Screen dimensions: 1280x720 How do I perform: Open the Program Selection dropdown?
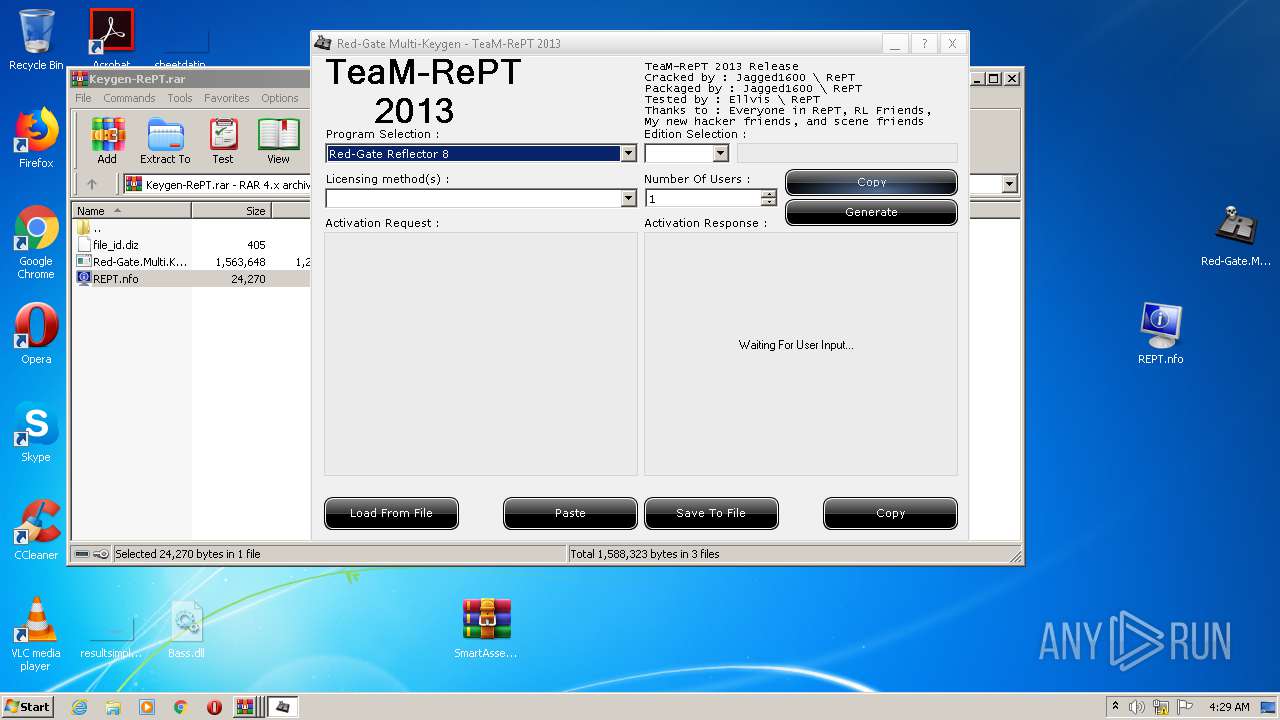click(x=628, y=154)
